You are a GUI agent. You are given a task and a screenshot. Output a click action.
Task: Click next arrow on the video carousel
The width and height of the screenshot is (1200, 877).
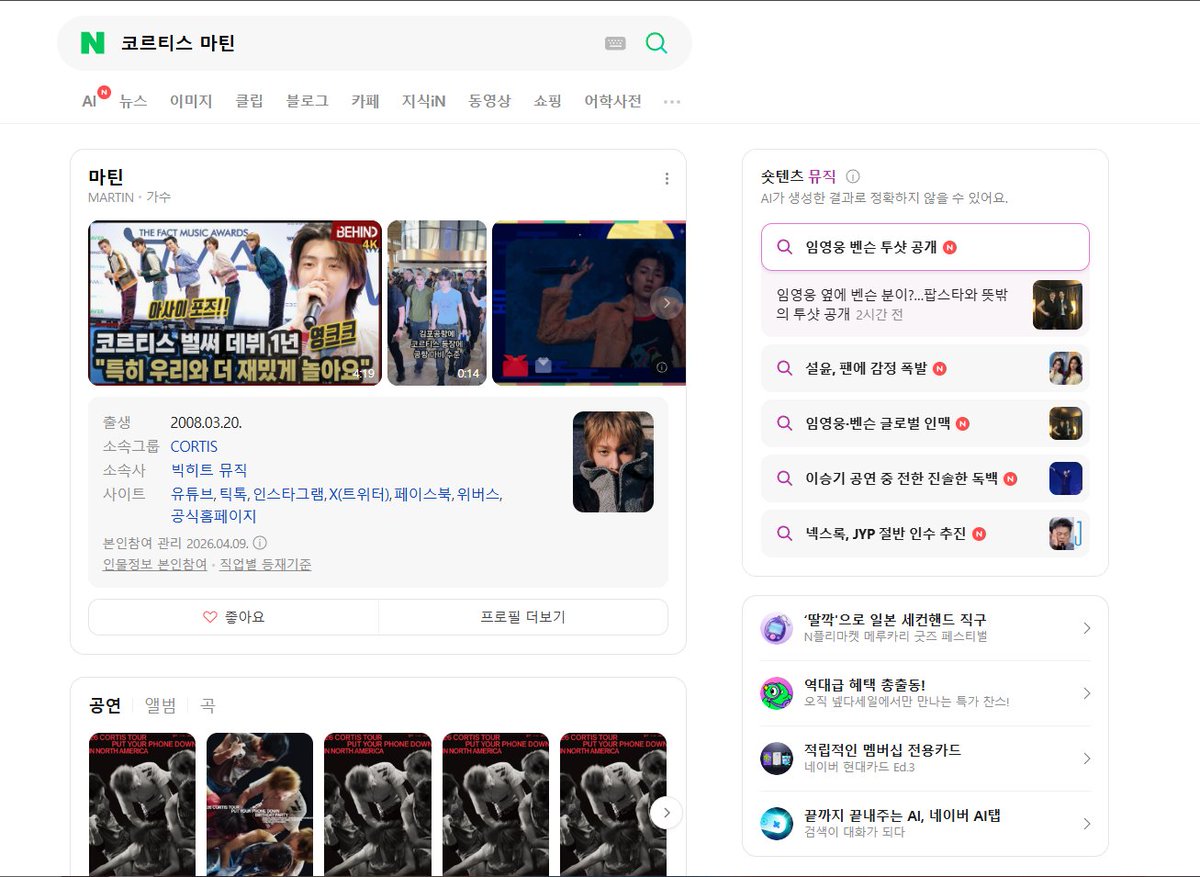click(x=667, y=302)
